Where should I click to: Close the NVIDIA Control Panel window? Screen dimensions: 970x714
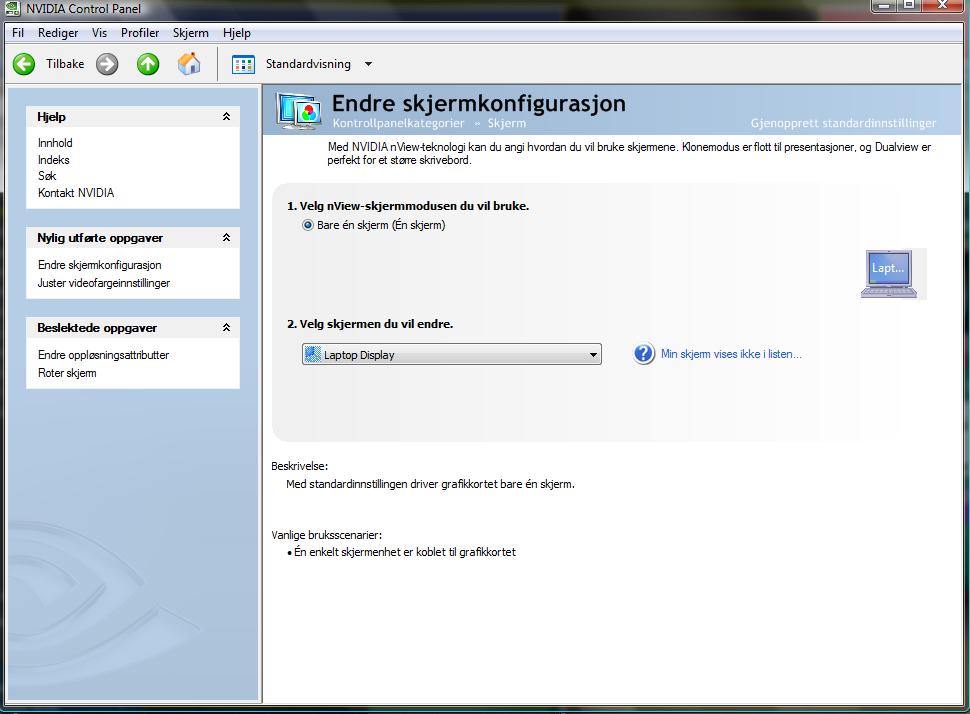click(943, 6)
